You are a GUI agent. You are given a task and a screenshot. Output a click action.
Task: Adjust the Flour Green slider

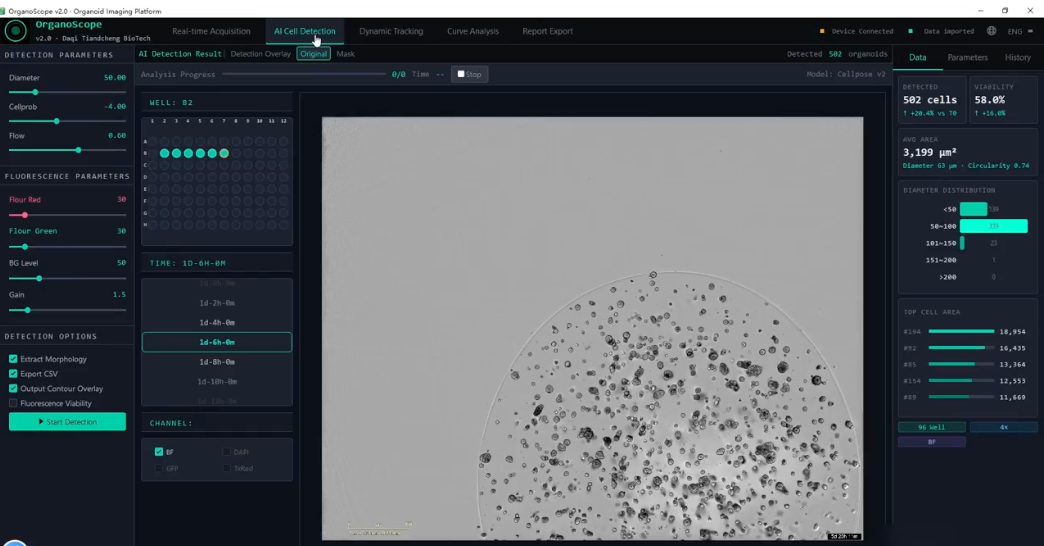click(67, 246)
